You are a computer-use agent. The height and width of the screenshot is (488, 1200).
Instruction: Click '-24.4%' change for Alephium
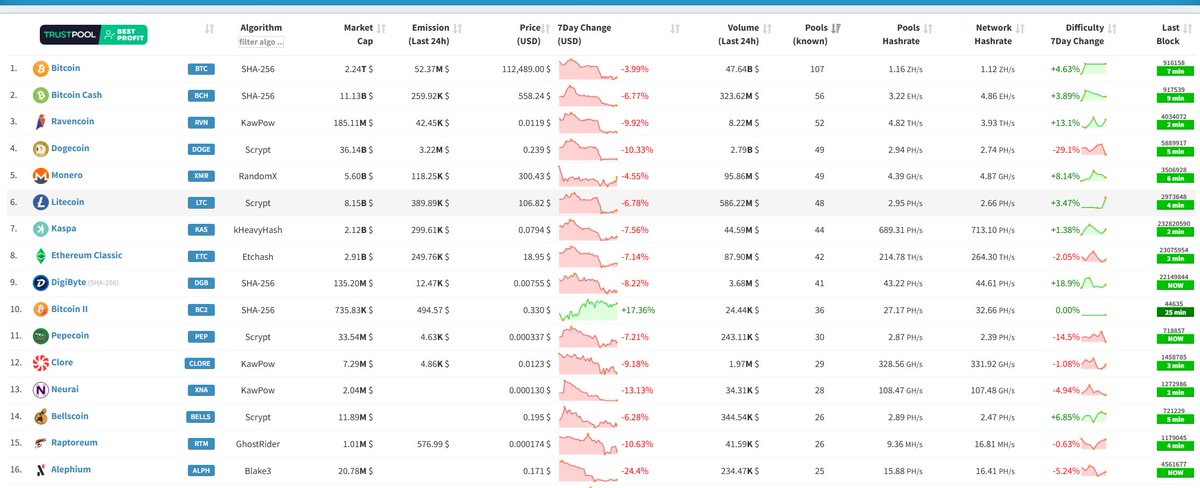[x=635, y=470]
